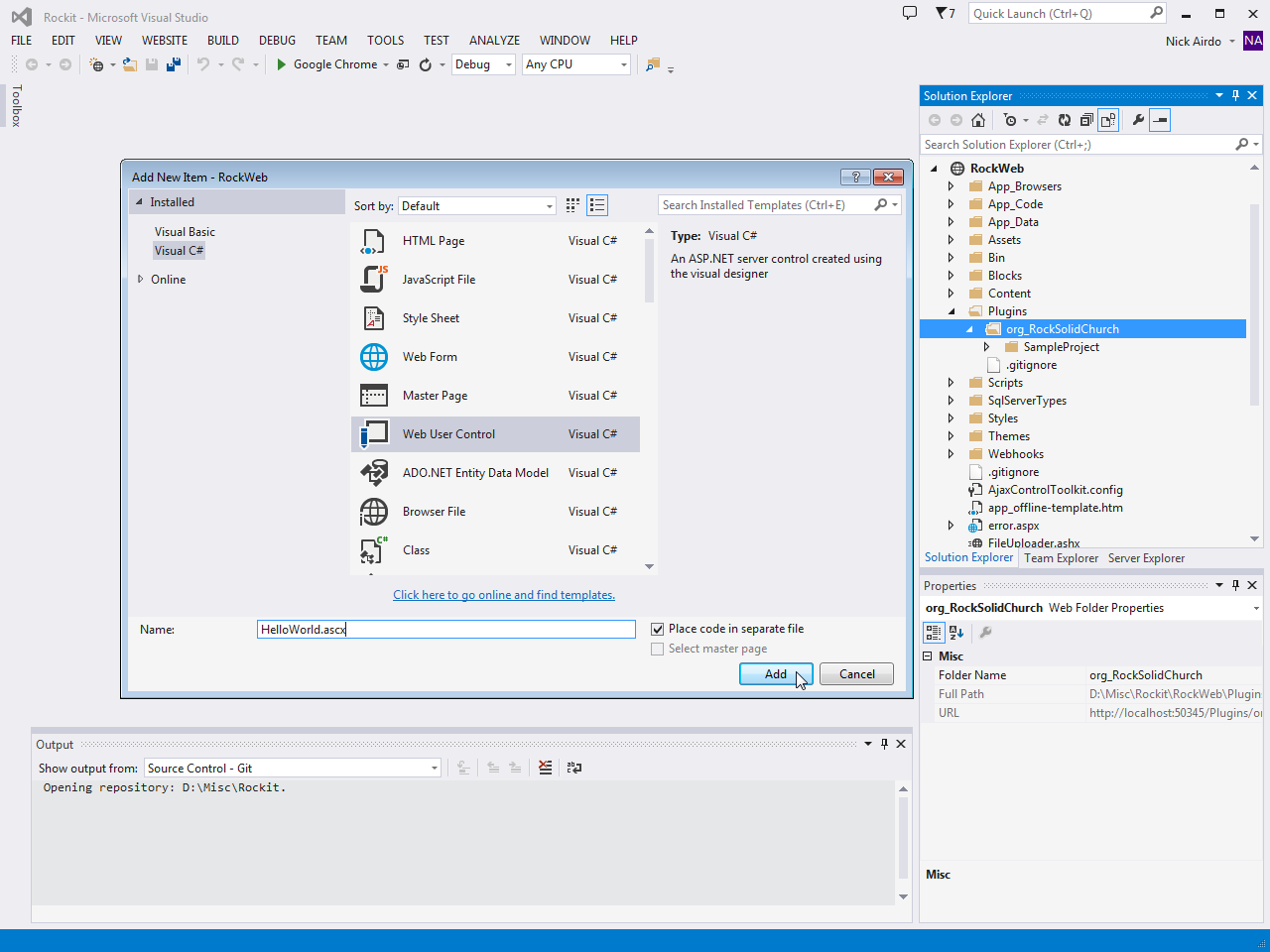
Task: Click the Cancel button in dialog
Action: coord(857,674)
